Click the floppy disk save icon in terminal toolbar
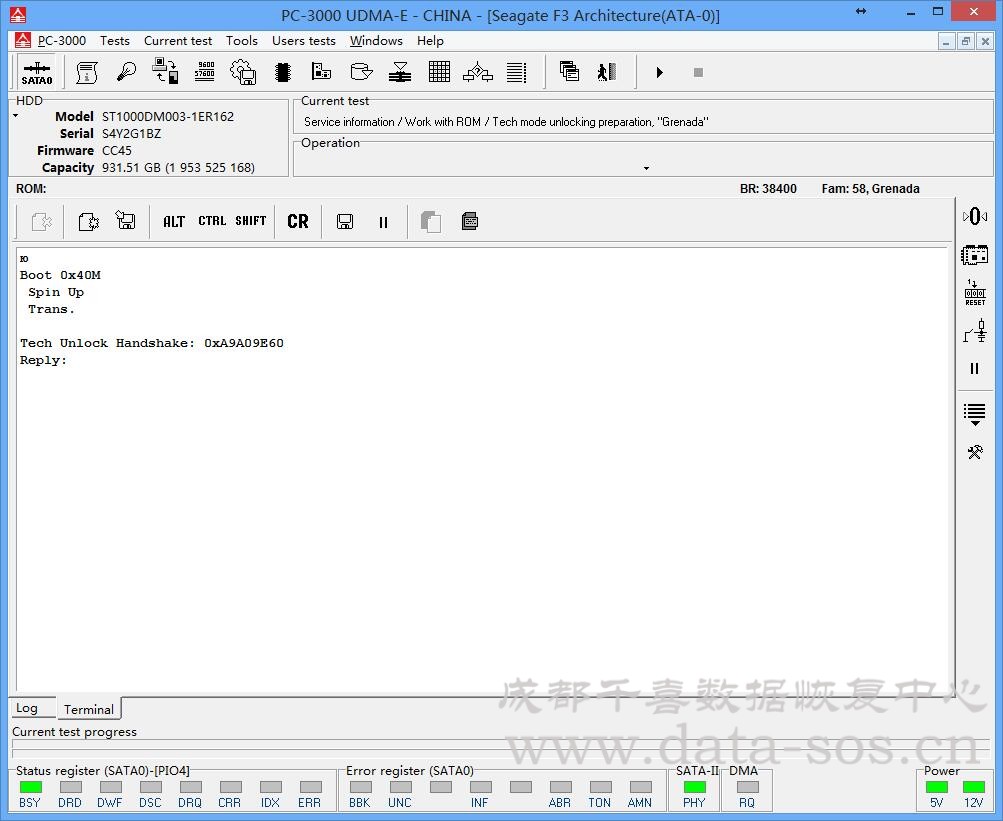The width and height of the screenshot is (1003, 821). tap(345, 222)
